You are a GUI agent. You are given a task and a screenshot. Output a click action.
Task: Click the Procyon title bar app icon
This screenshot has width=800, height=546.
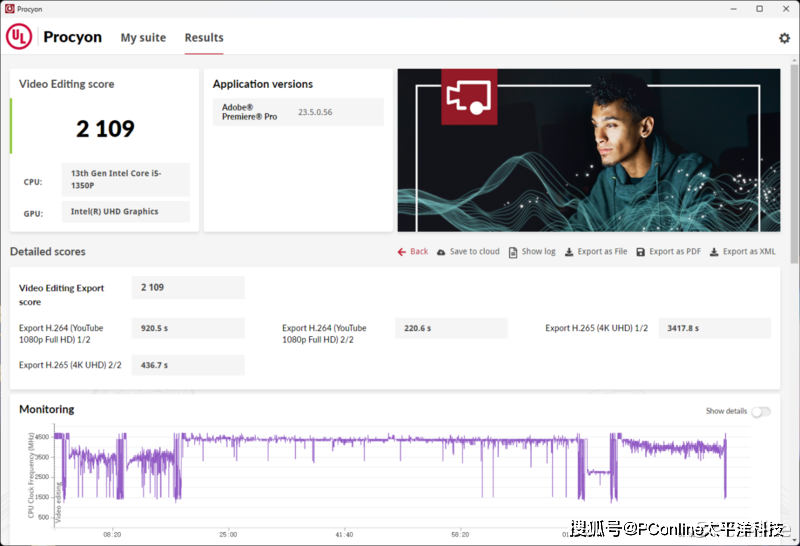pyautogui.click(x=9, y=8)
